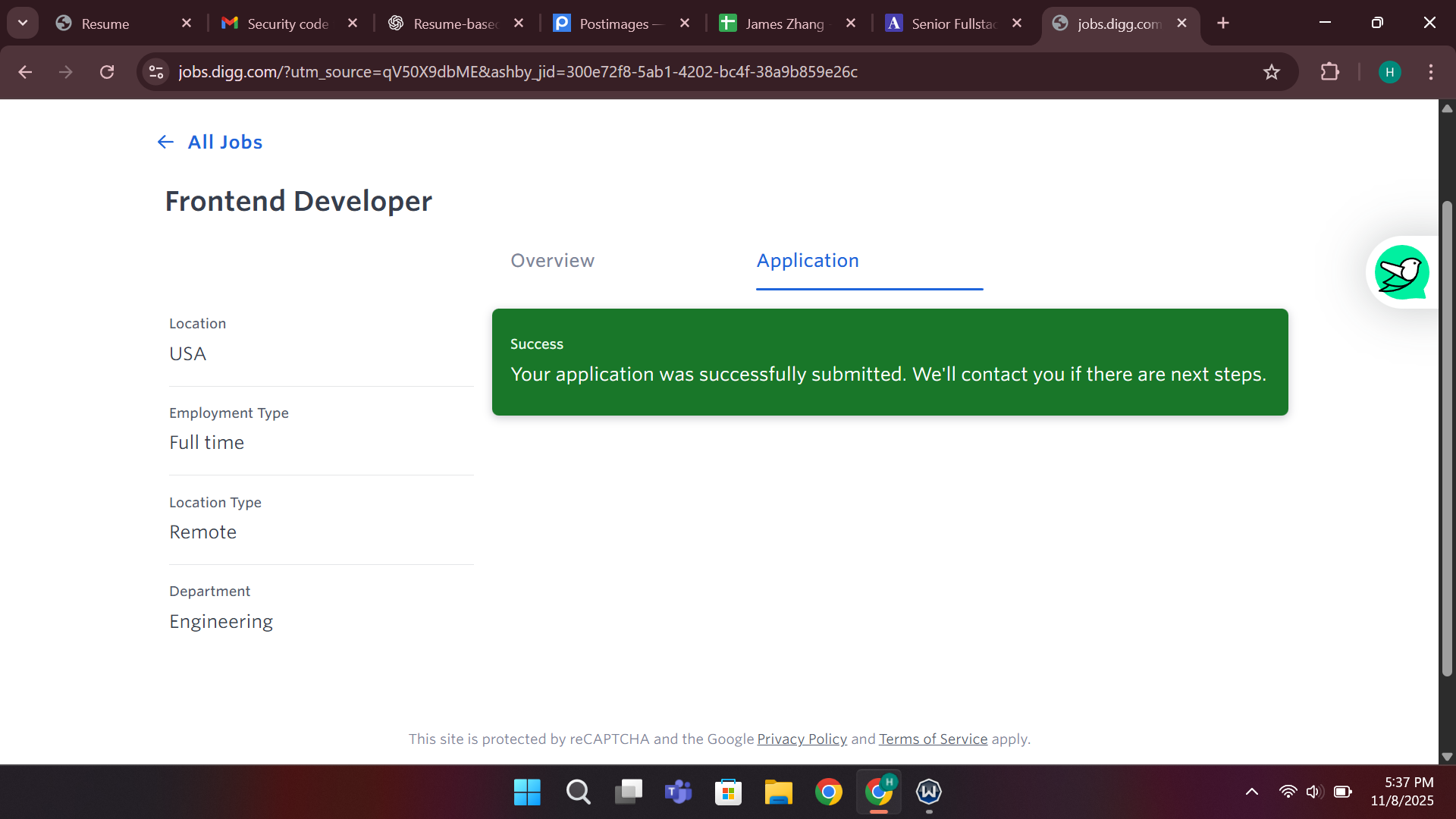Image resolution: width=1456 pixels, height=819 pixels.
Task: Click the page vertical scrollbar thumb
Action: (1447, 440)
